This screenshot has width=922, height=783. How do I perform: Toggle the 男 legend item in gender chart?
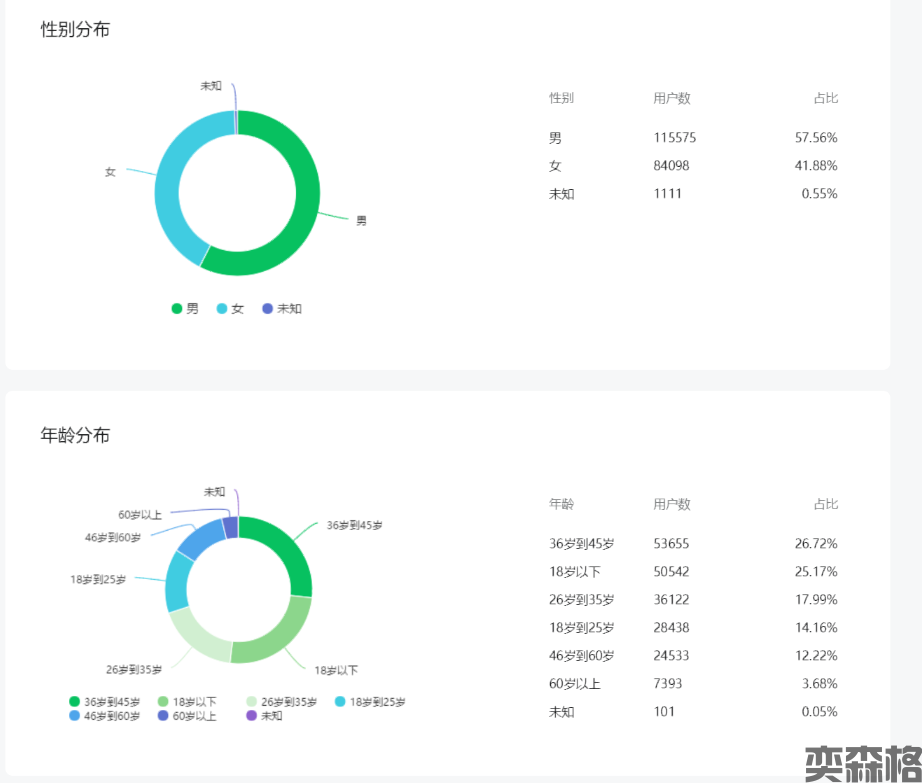(x=185, y=309)
